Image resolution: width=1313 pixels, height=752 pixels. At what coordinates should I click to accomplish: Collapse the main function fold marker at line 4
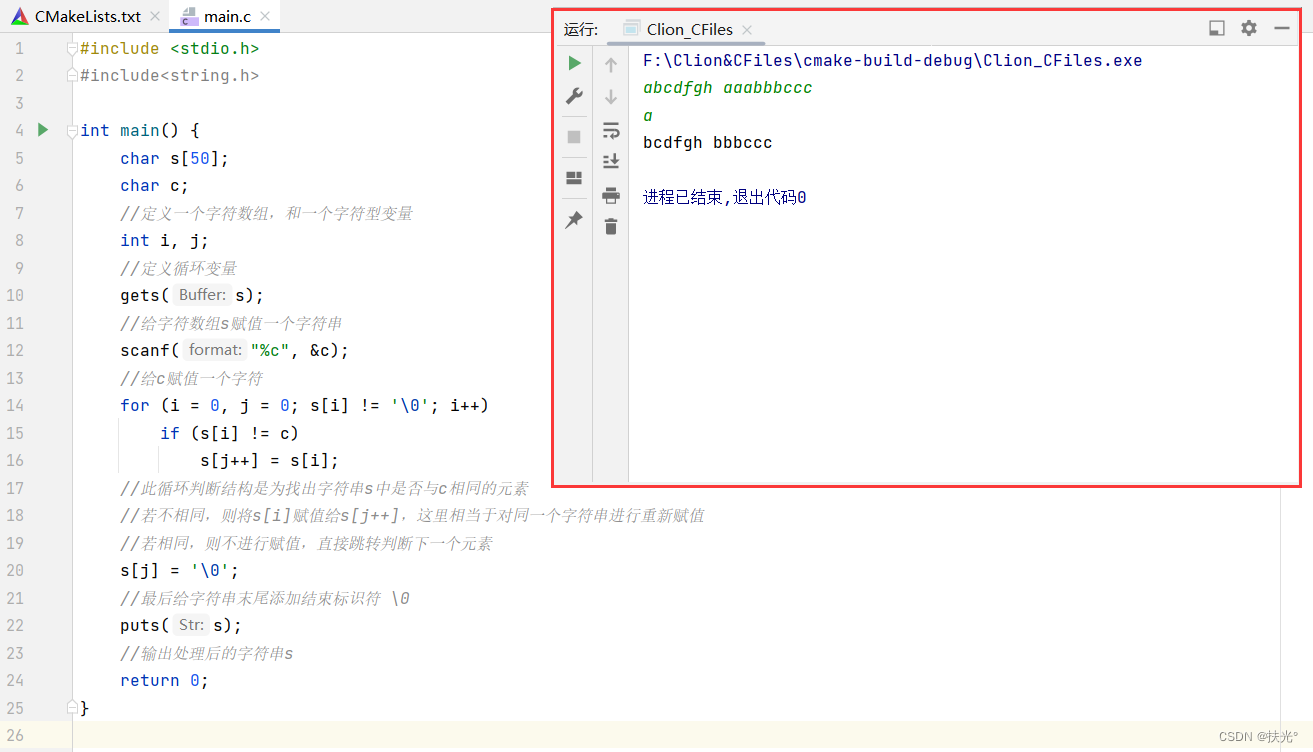point(71,130)
